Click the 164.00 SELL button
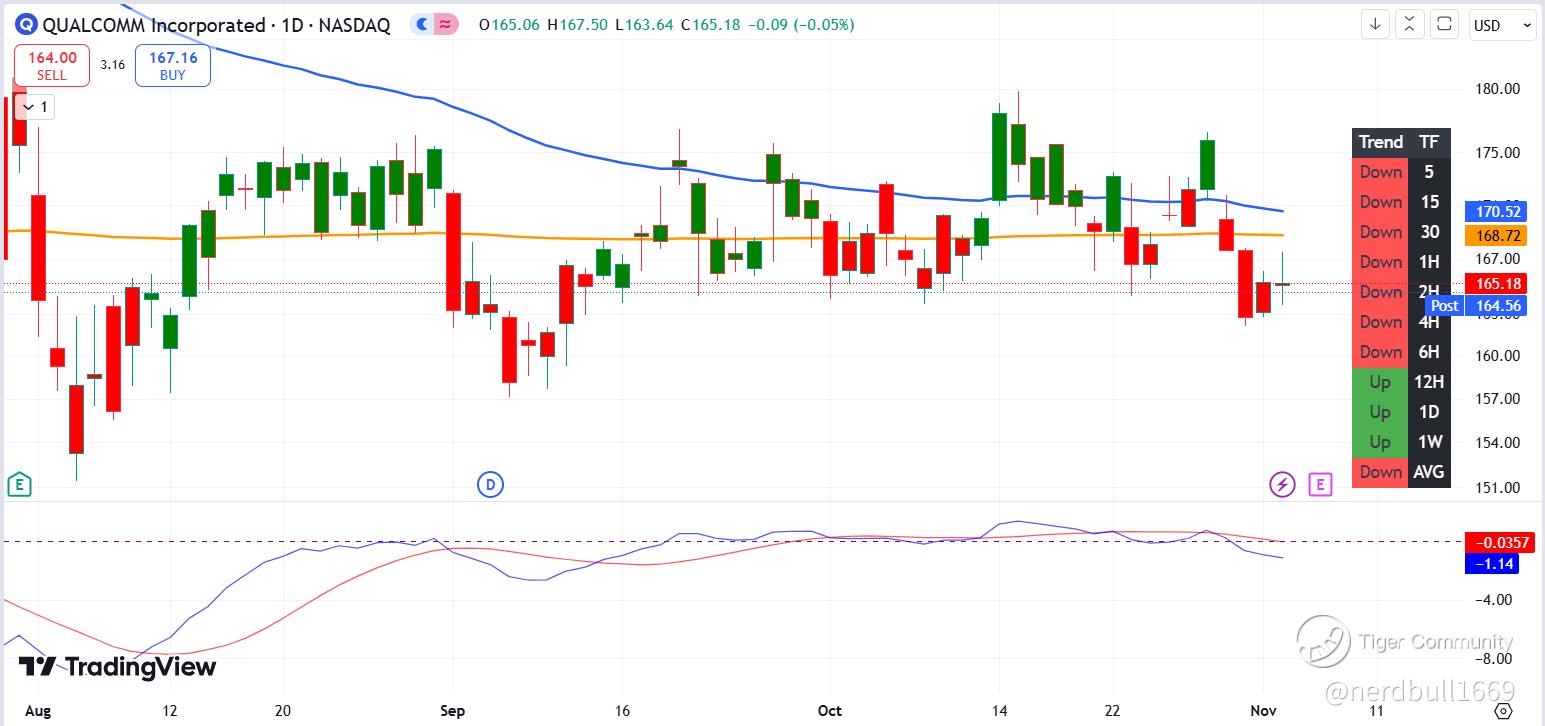The height and width of the screenshot is (726, 1545). [52, 66]
